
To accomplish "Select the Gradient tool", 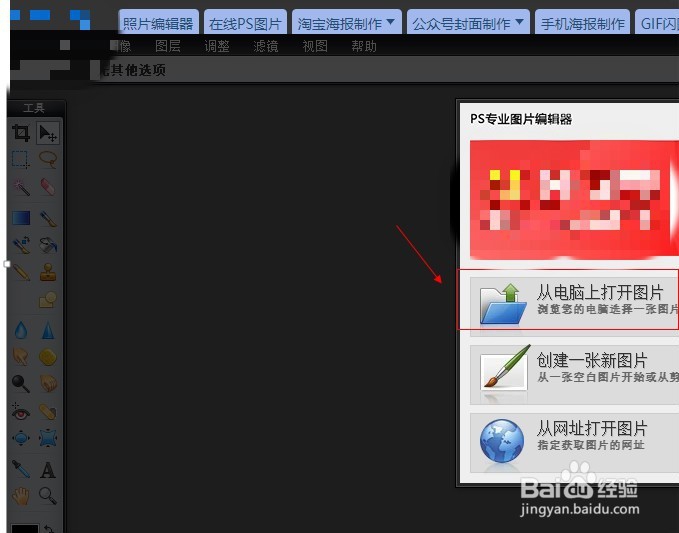I will pyautogui.click(x=21, y=218).
